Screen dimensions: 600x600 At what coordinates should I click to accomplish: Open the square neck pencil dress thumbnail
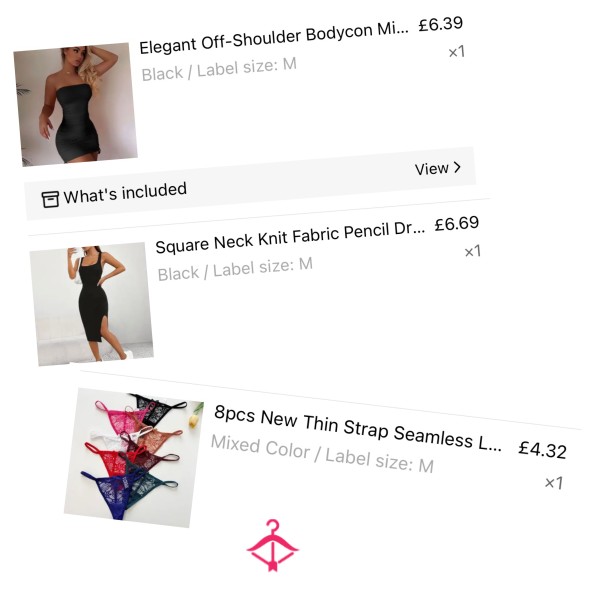pyautogui.click(x=91, y=304)
